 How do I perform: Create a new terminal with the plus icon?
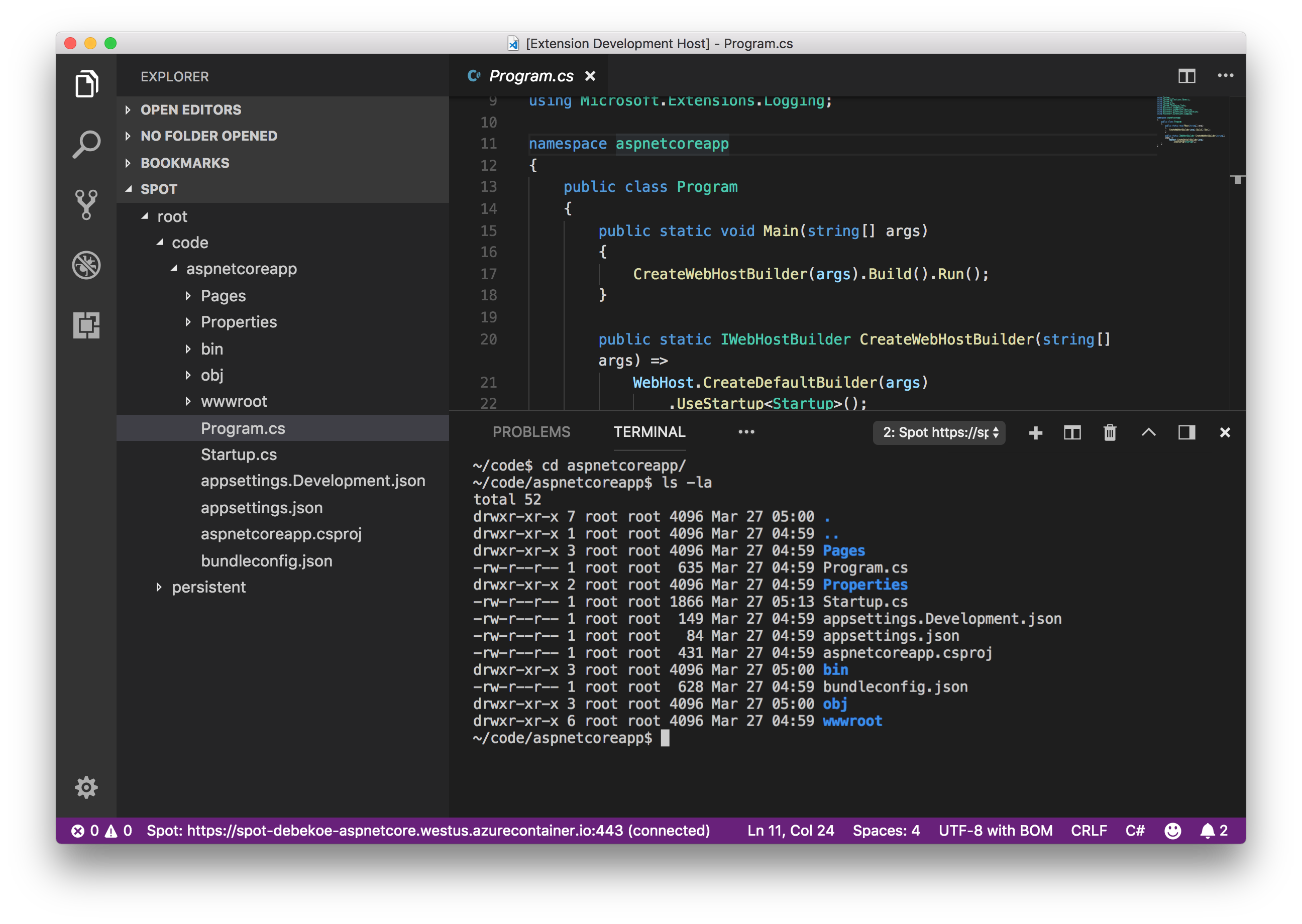[1036, 433]
